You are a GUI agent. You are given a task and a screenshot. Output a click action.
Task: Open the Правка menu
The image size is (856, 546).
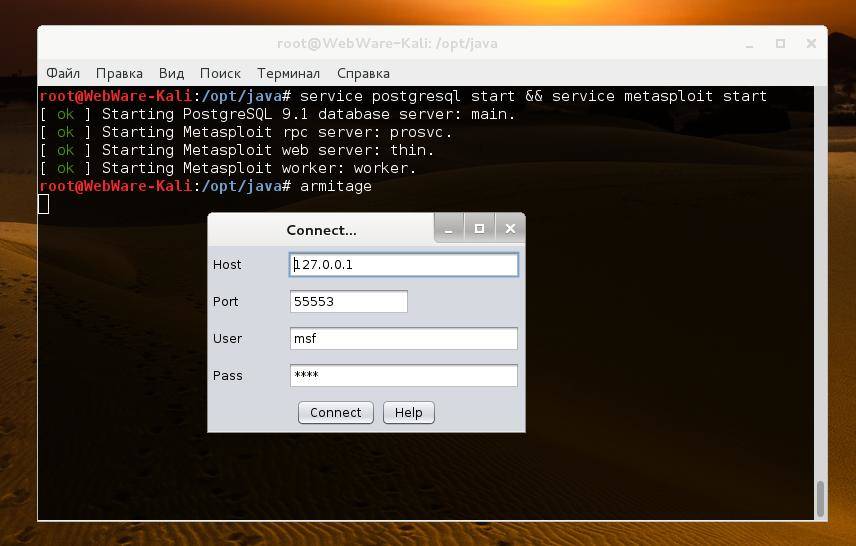(x=119, y=73)
